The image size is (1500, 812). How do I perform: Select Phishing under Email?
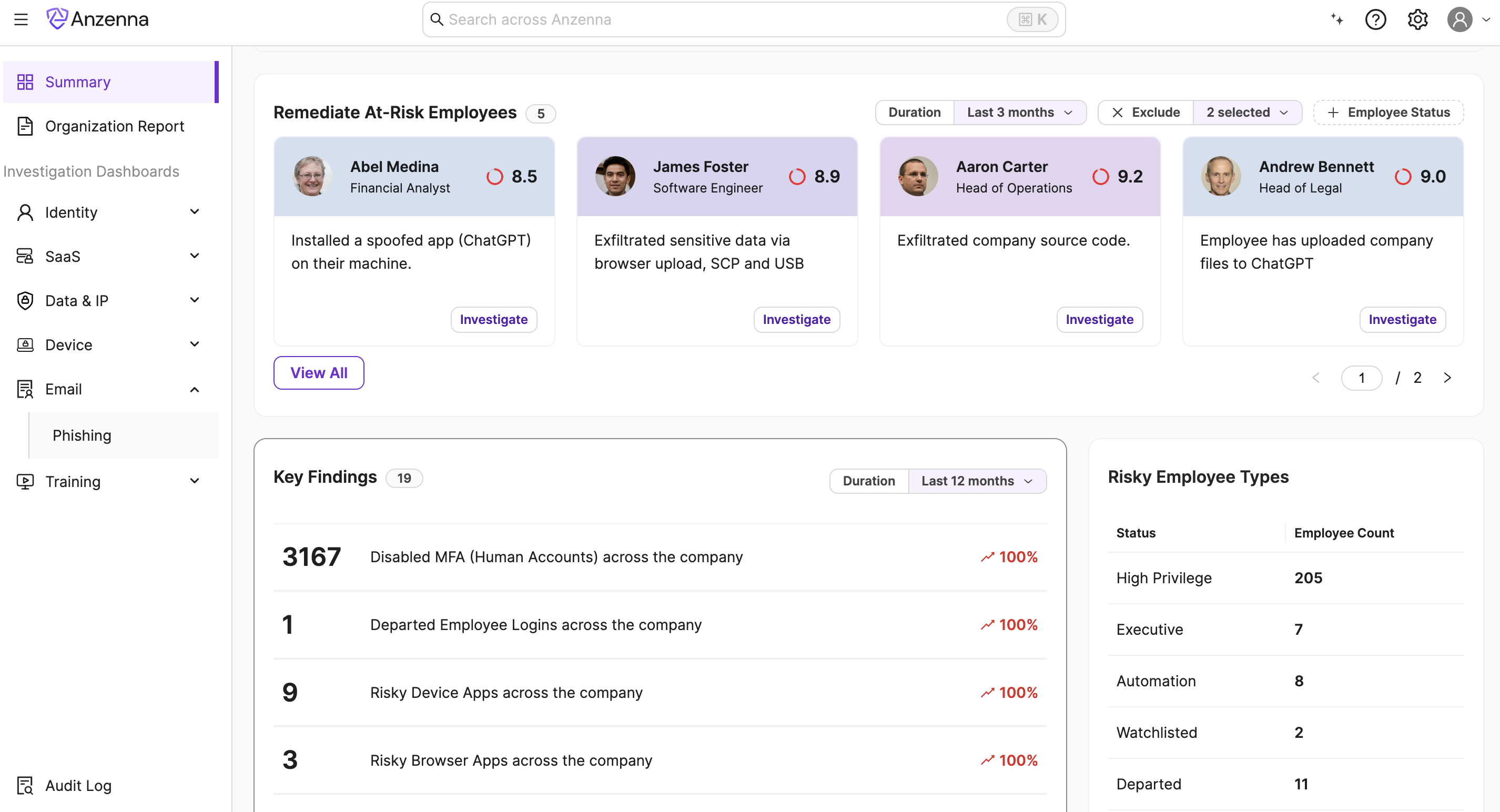pyautogui.click(x=82, y=435)
